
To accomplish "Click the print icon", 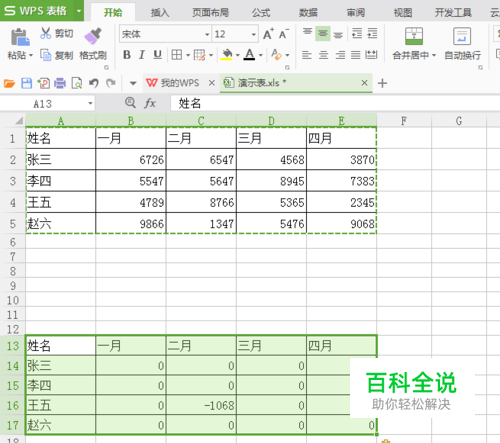I will click(60, 83).
